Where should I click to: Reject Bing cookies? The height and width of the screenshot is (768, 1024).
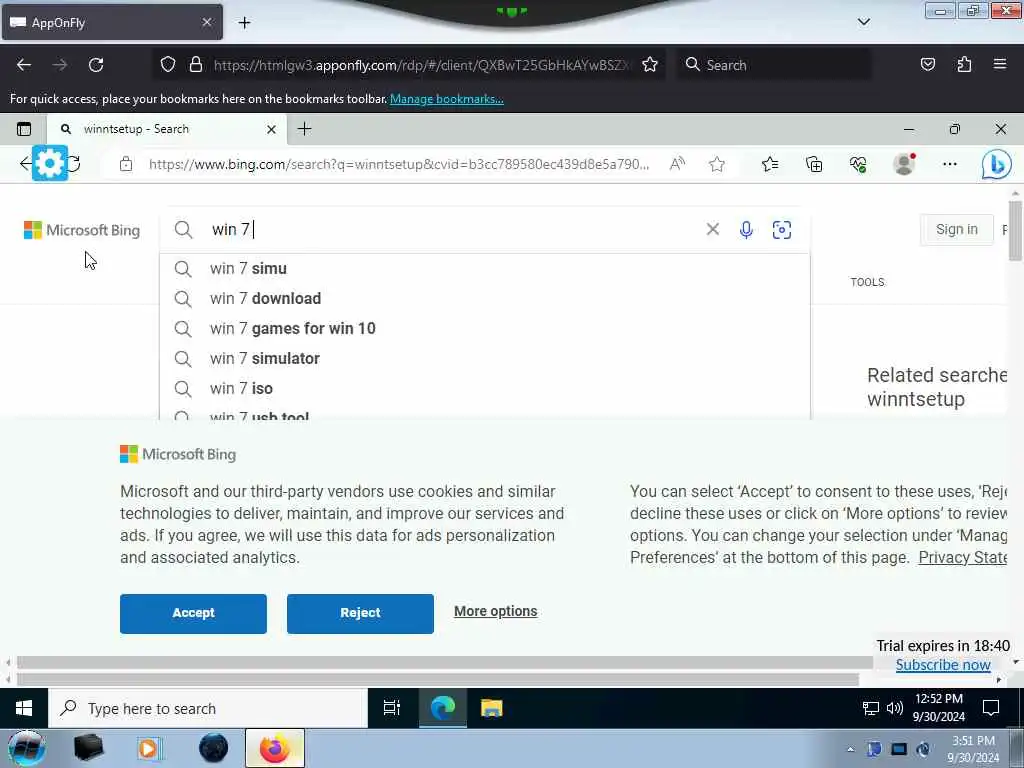[x=360, y=613]
